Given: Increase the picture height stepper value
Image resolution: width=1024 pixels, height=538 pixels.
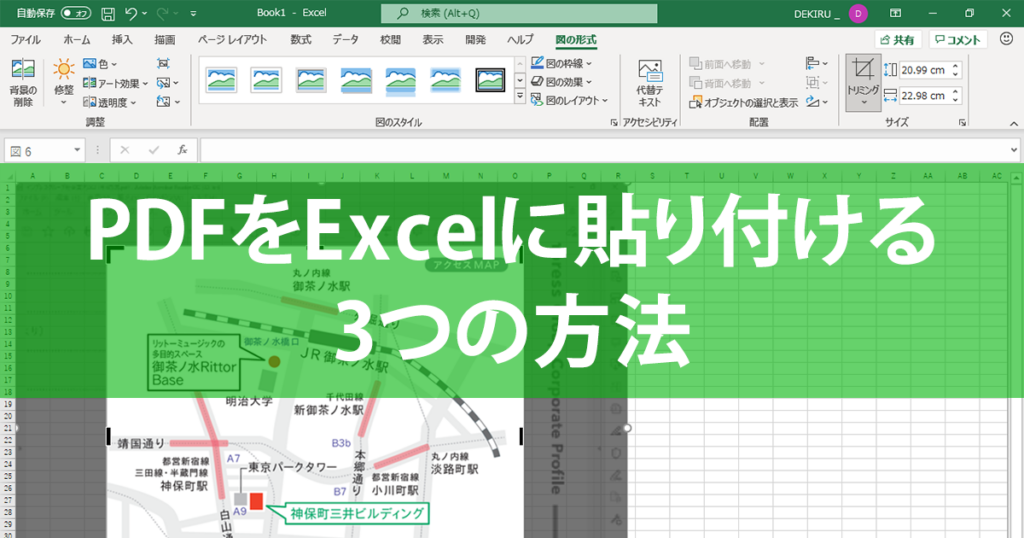Looking at the screenshot, I should (x=955, y=66).
